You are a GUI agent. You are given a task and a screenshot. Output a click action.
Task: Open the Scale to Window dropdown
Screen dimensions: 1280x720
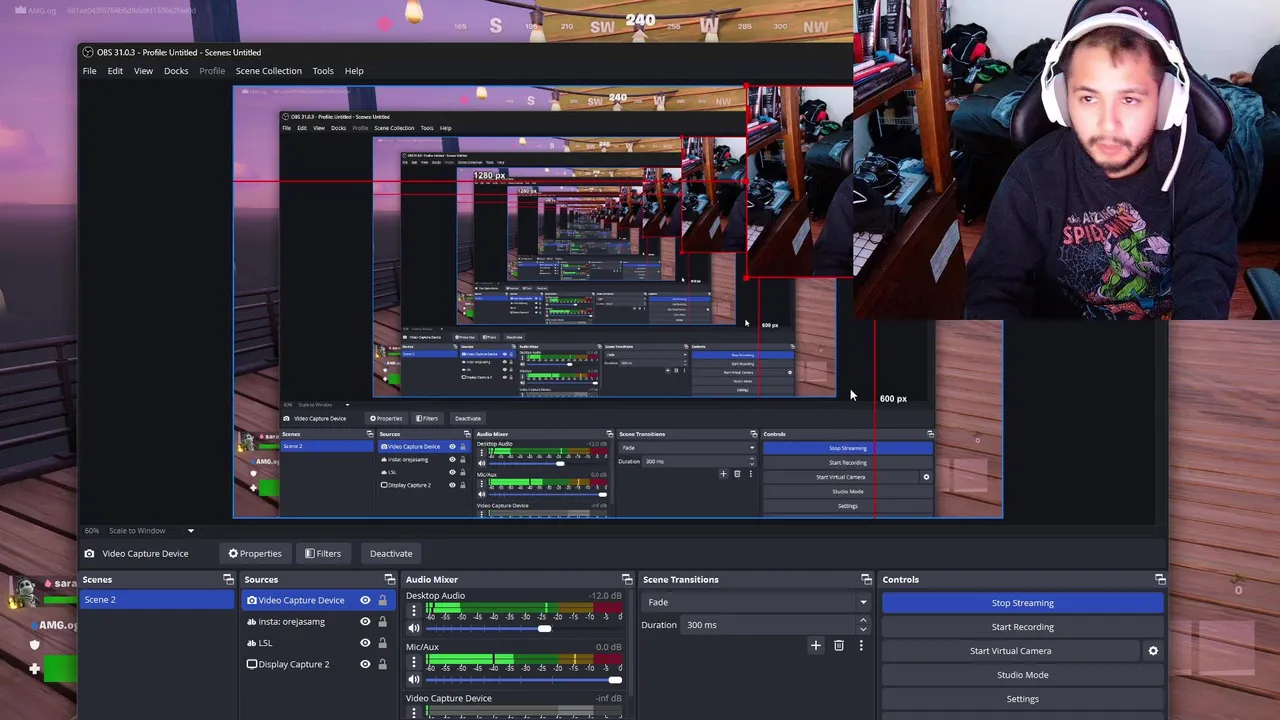[151, 531]
